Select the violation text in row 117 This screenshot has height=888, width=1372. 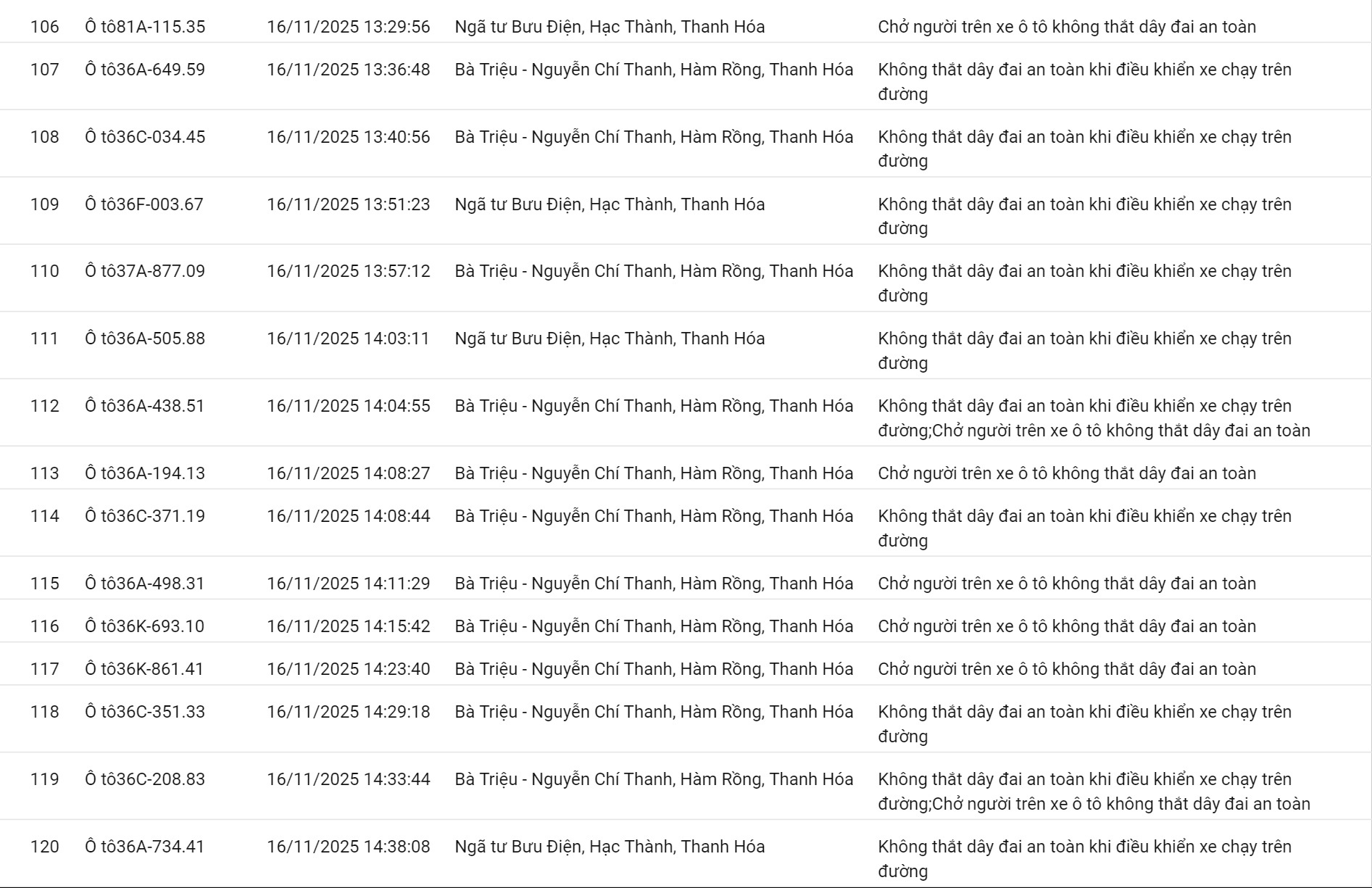[1067, 669]
